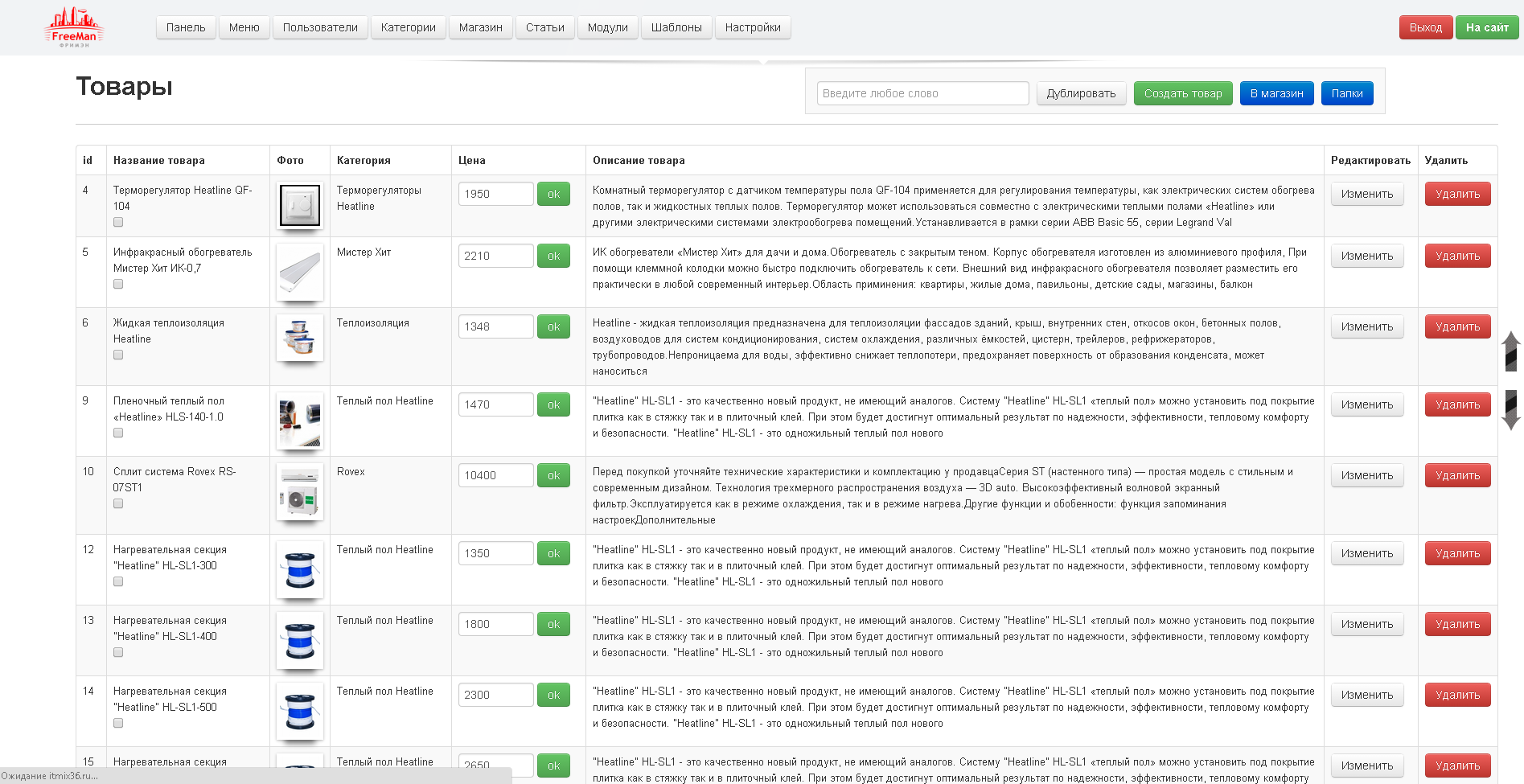Click the scroll-up arrow icon

coord(1511,351)
